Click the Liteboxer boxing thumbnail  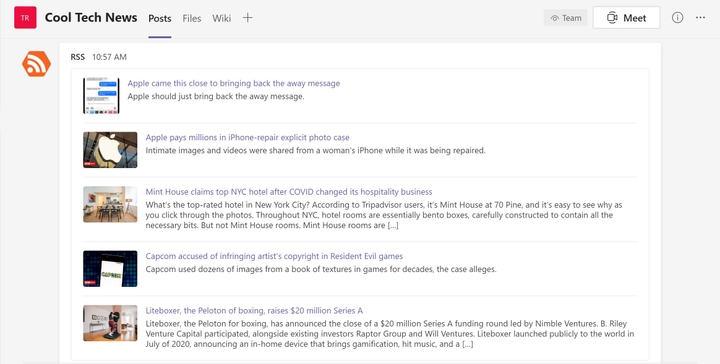pyautogui.click(x=110, y=323)
